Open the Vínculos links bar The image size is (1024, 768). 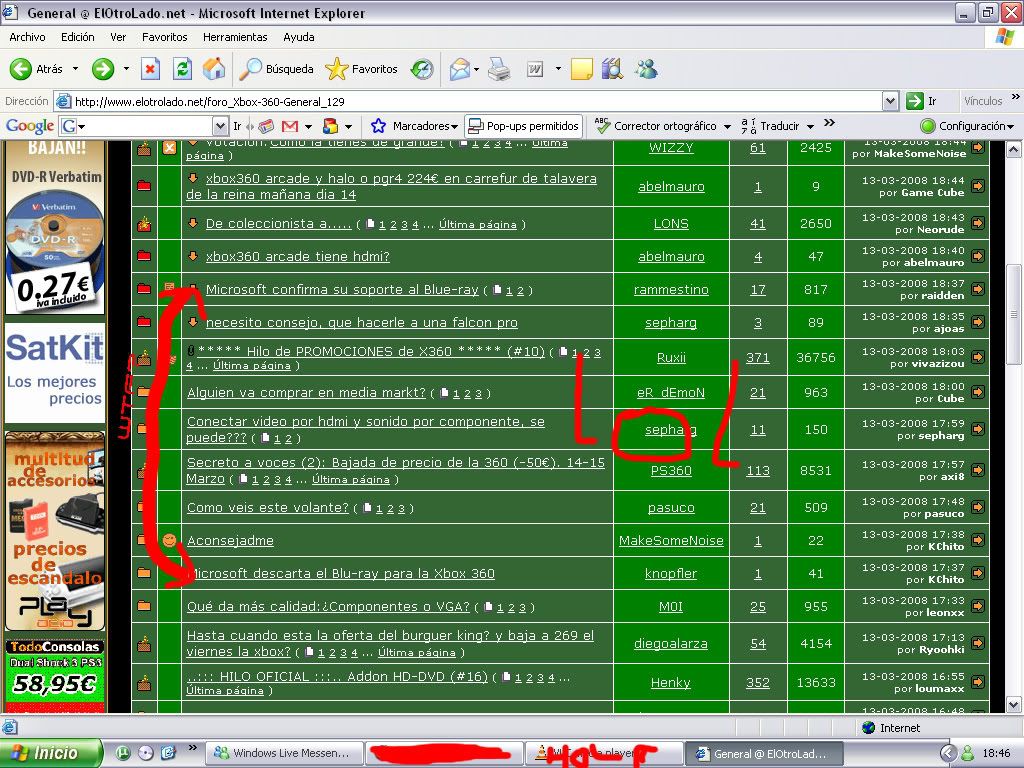983,101
